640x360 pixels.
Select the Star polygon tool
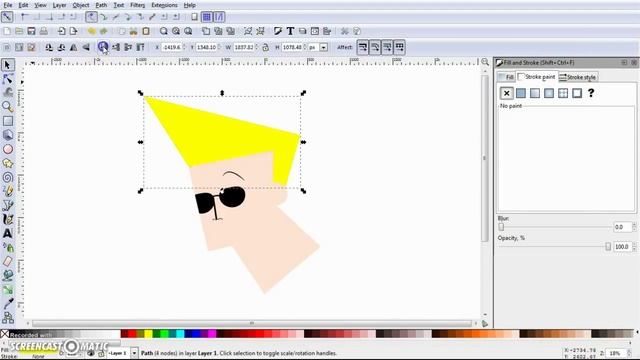[8, 163]
